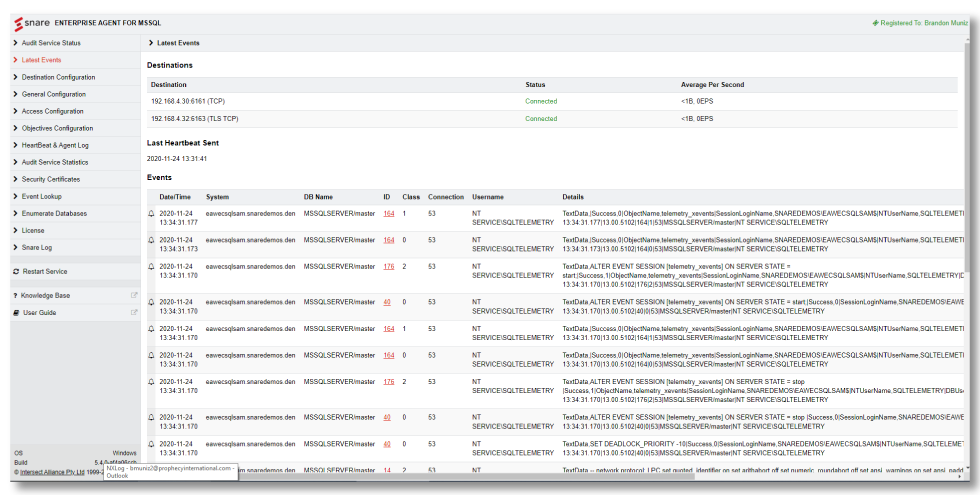Viewport: 980px width, 495px height.
Task: Click the Average Per Second header
Action: tap(712, 85)
